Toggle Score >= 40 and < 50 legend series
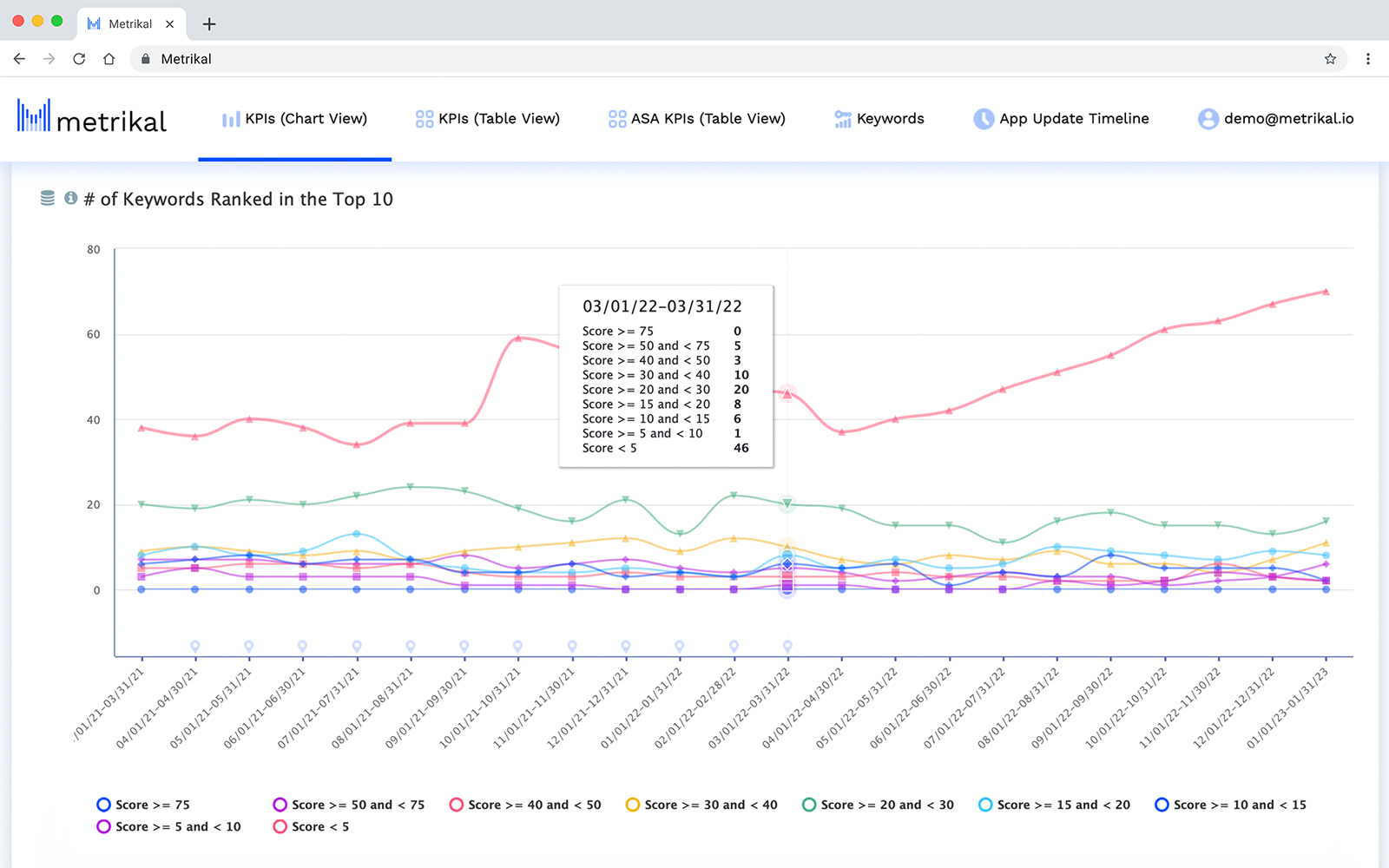Image resolution: width=1389 pixels, height=868 pixels. coord(525,805)
